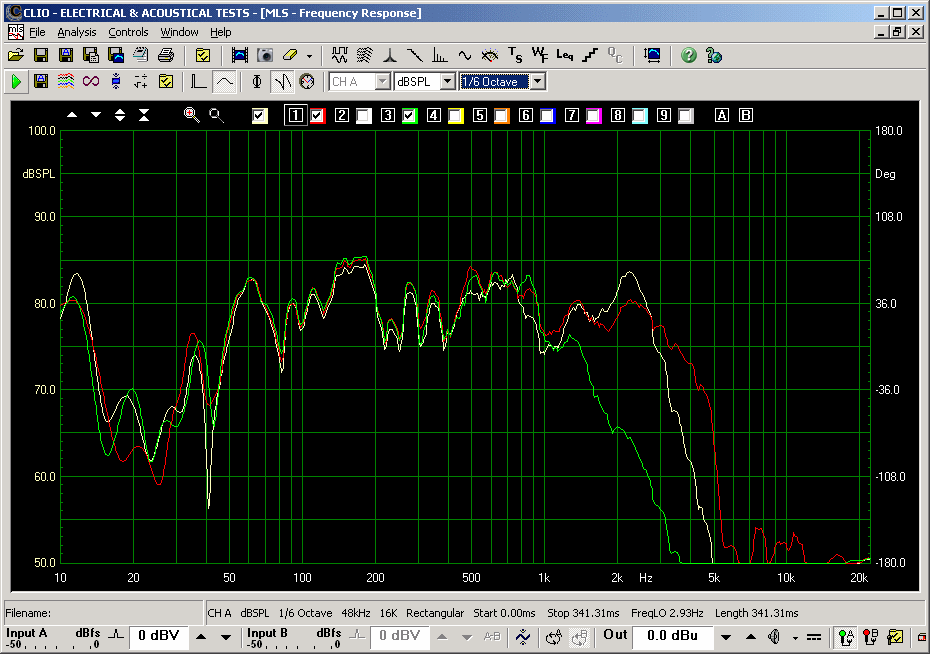Open the Controls menu
Image resolution: width=930 pixels, height=654 pixels.
(128, 32)
